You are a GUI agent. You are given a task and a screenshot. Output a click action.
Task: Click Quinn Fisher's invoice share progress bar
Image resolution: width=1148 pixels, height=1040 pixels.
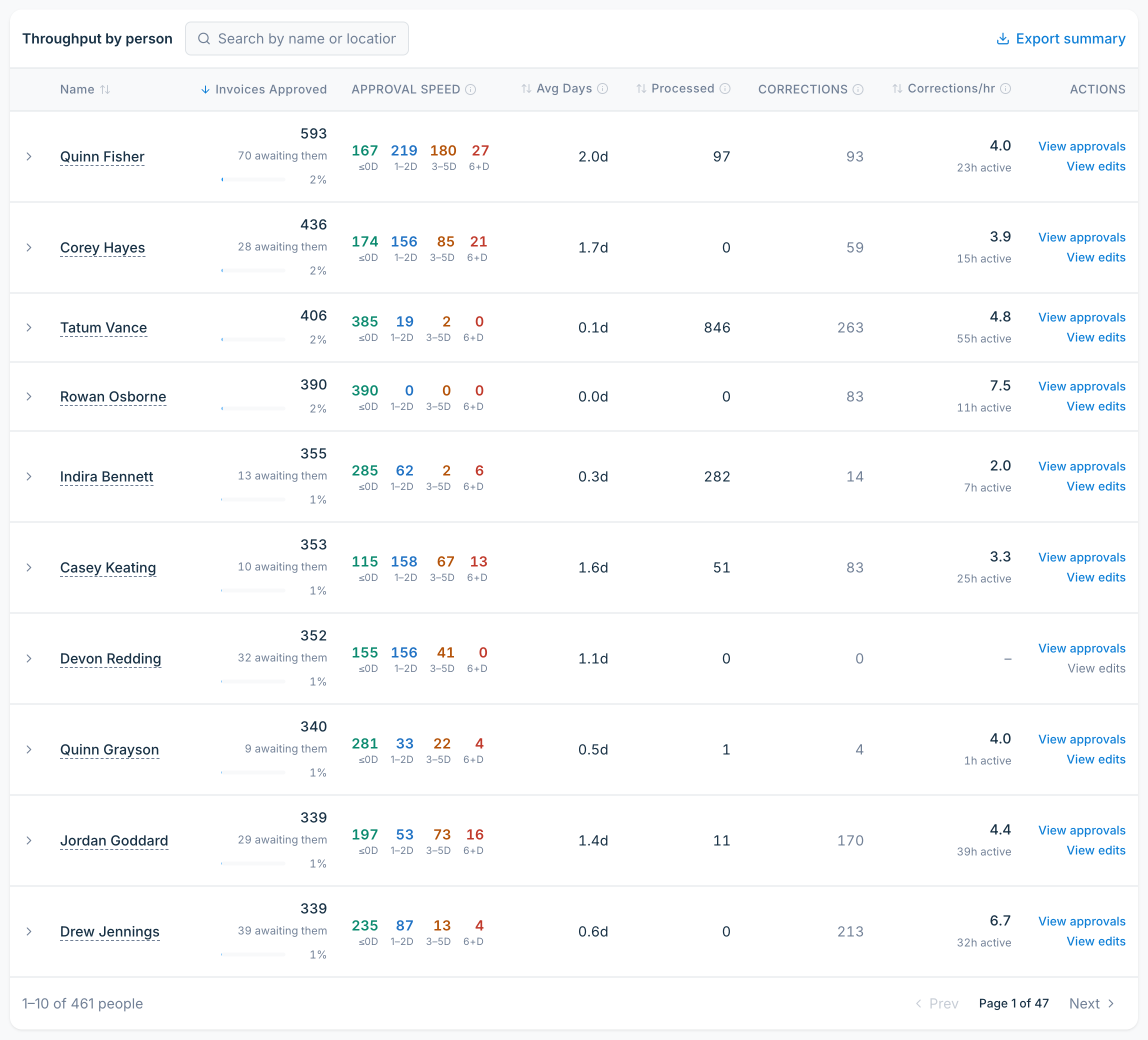[253, 179]
